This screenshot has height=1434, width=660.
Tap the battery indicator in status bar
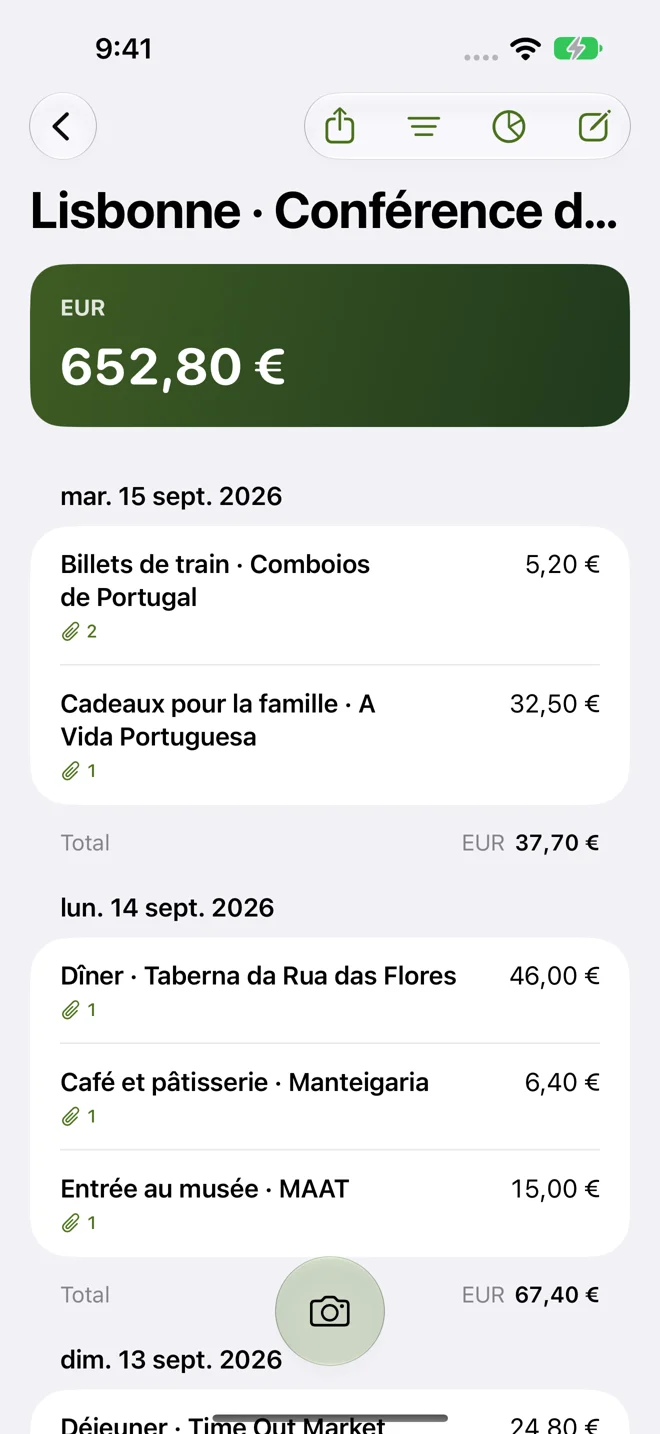click(577, 48)
